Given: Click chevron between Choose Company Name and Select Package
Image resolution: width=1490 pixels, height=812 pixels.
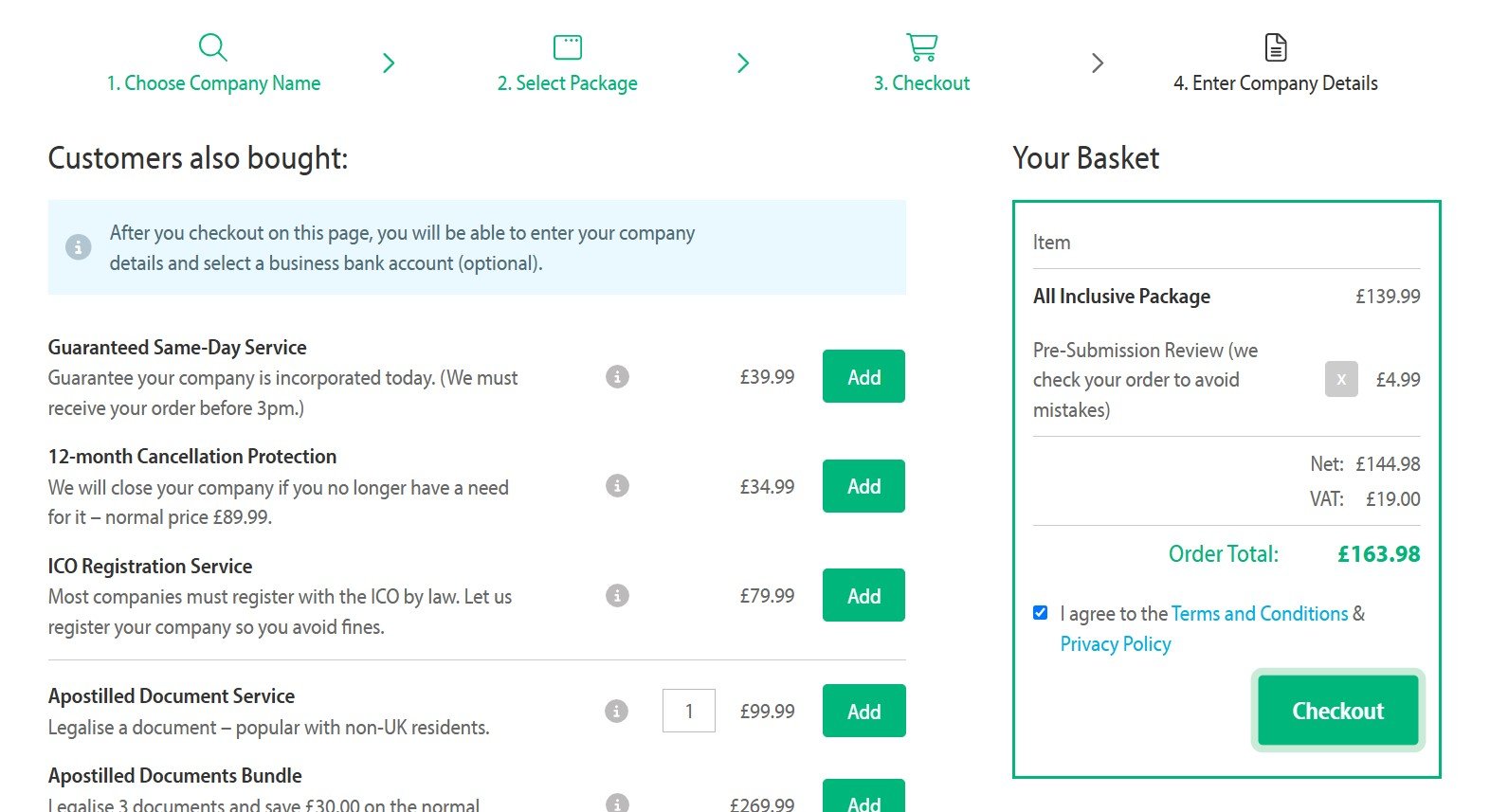Looking at the screenshot, I should tap(389, 63).
